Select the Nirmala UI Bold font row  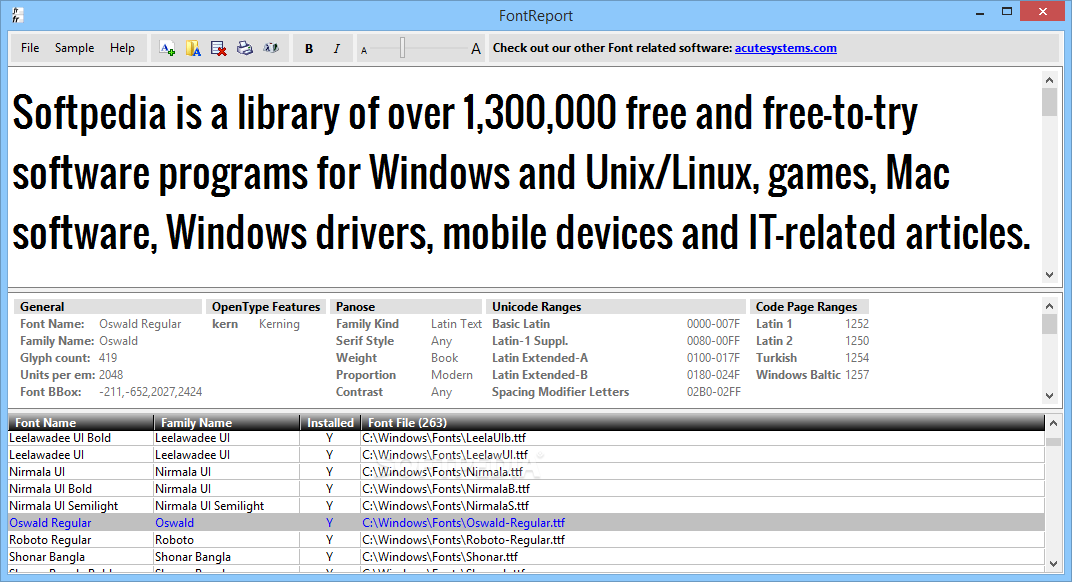click(x=526, y=489)
